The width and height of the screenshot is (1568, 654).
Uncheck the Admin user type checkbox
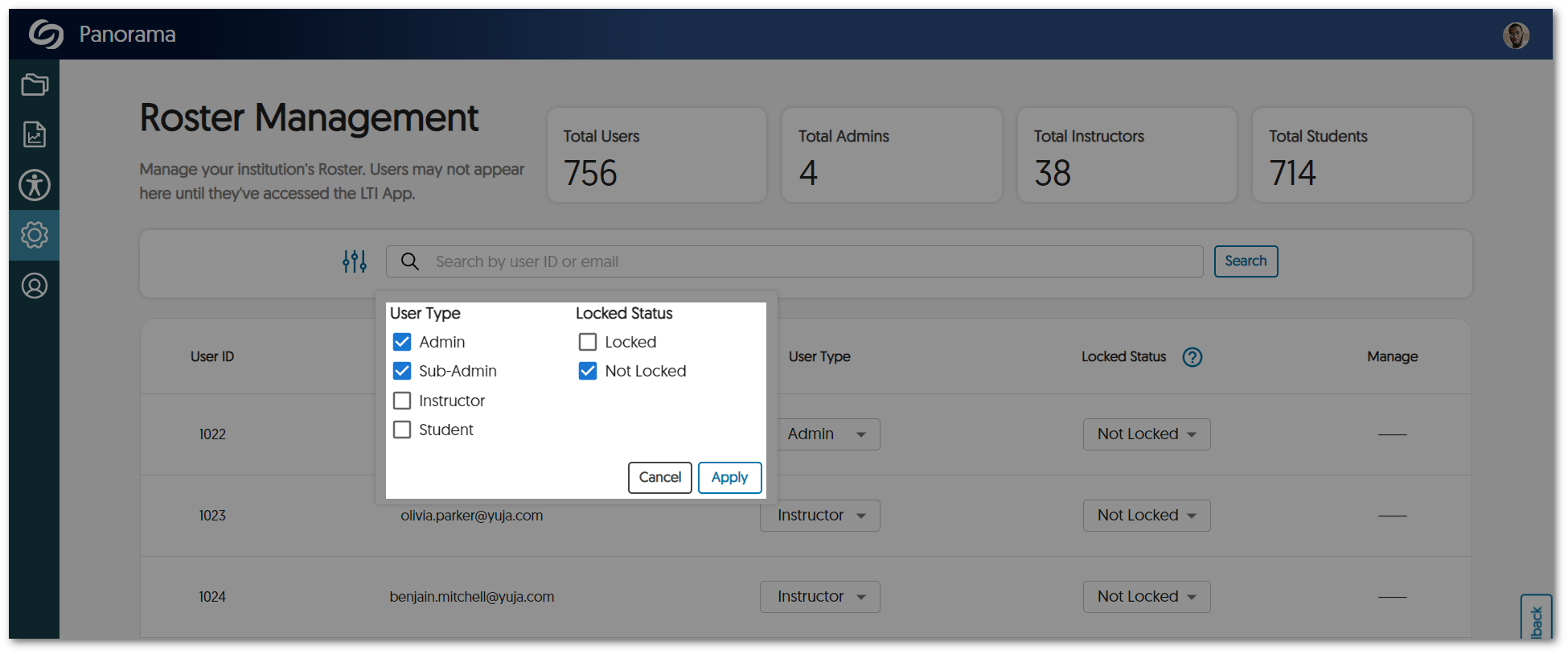click(x=402, y=342)
